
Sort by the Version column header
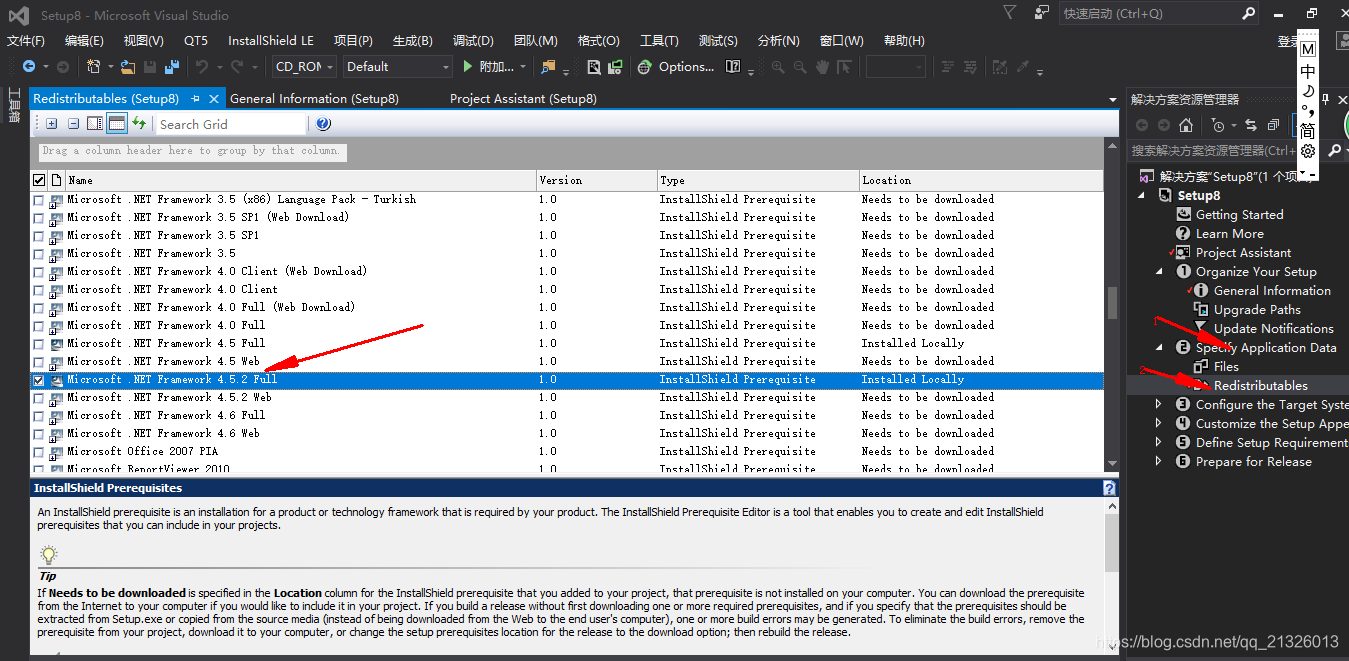596,180
